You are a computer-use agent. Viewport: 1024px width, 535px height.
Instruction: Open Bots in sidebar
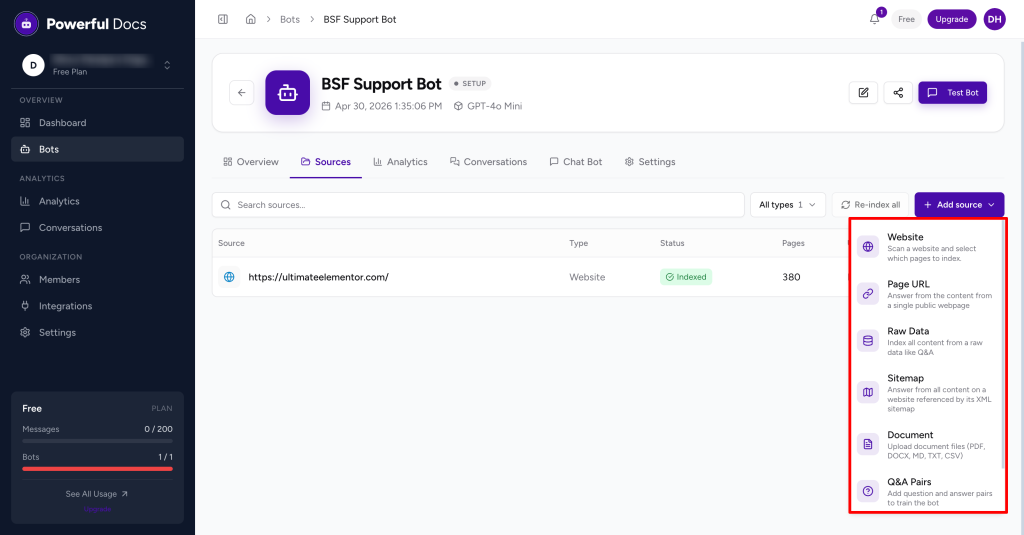97,149
